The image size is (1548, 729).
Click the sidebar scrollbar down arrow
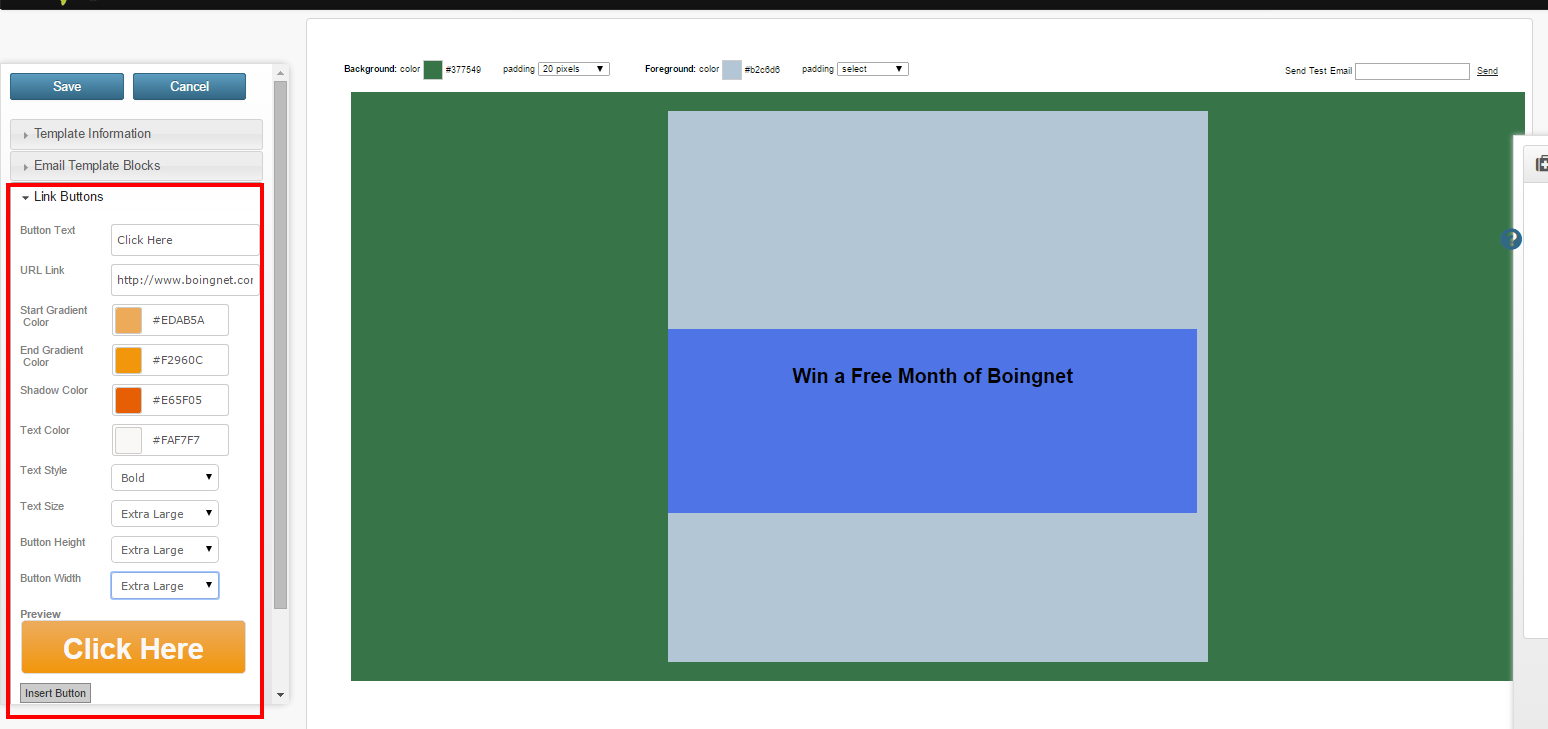[280, 694]
